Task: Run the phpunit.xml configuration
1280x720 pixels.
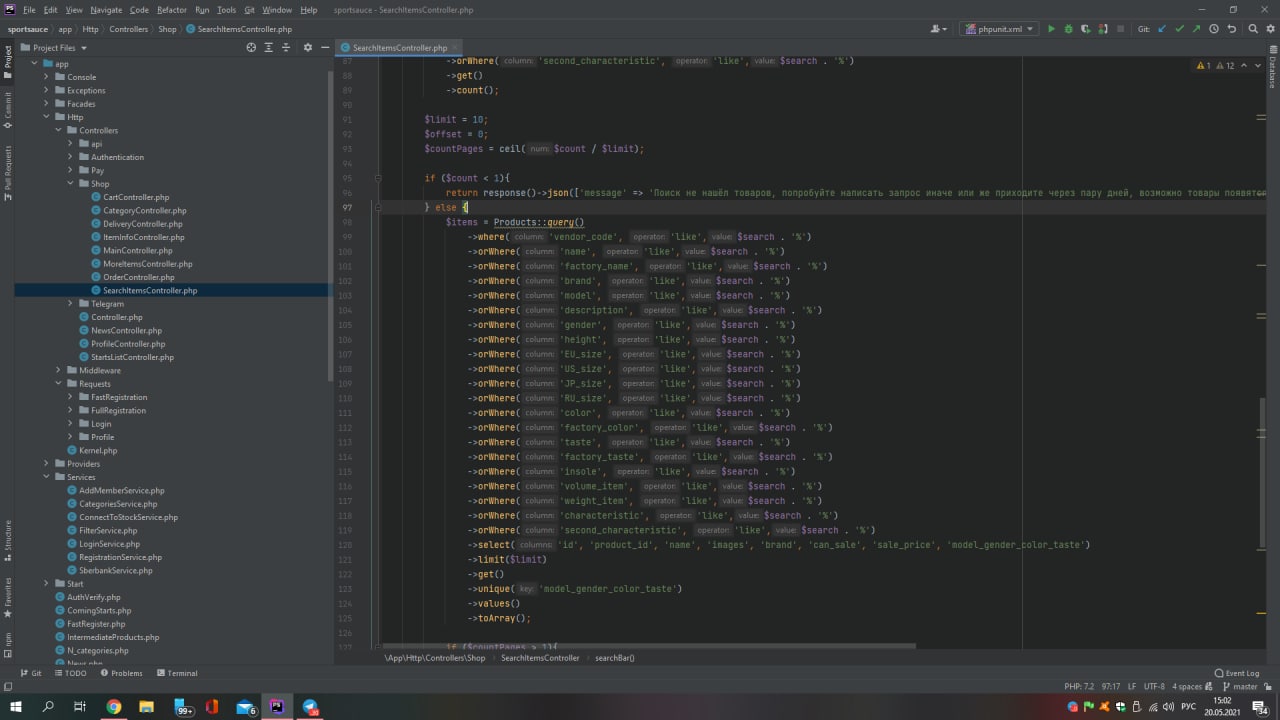Action: click(1050, 29)
